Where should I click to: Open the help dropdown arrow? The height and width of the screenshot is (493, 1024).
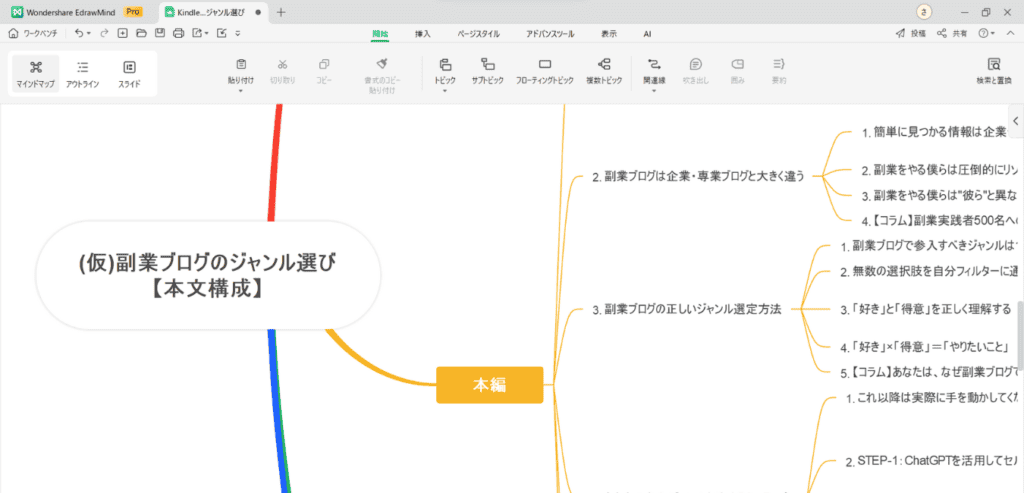(993, 33)
